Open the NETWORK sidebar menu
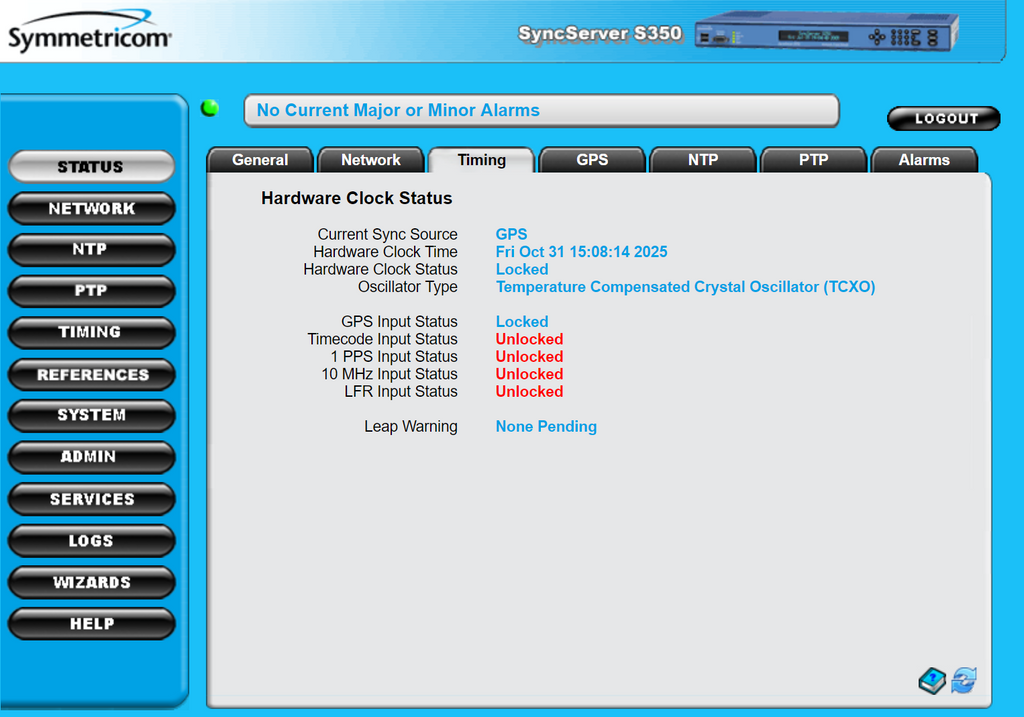 click(x=92, y=209)
